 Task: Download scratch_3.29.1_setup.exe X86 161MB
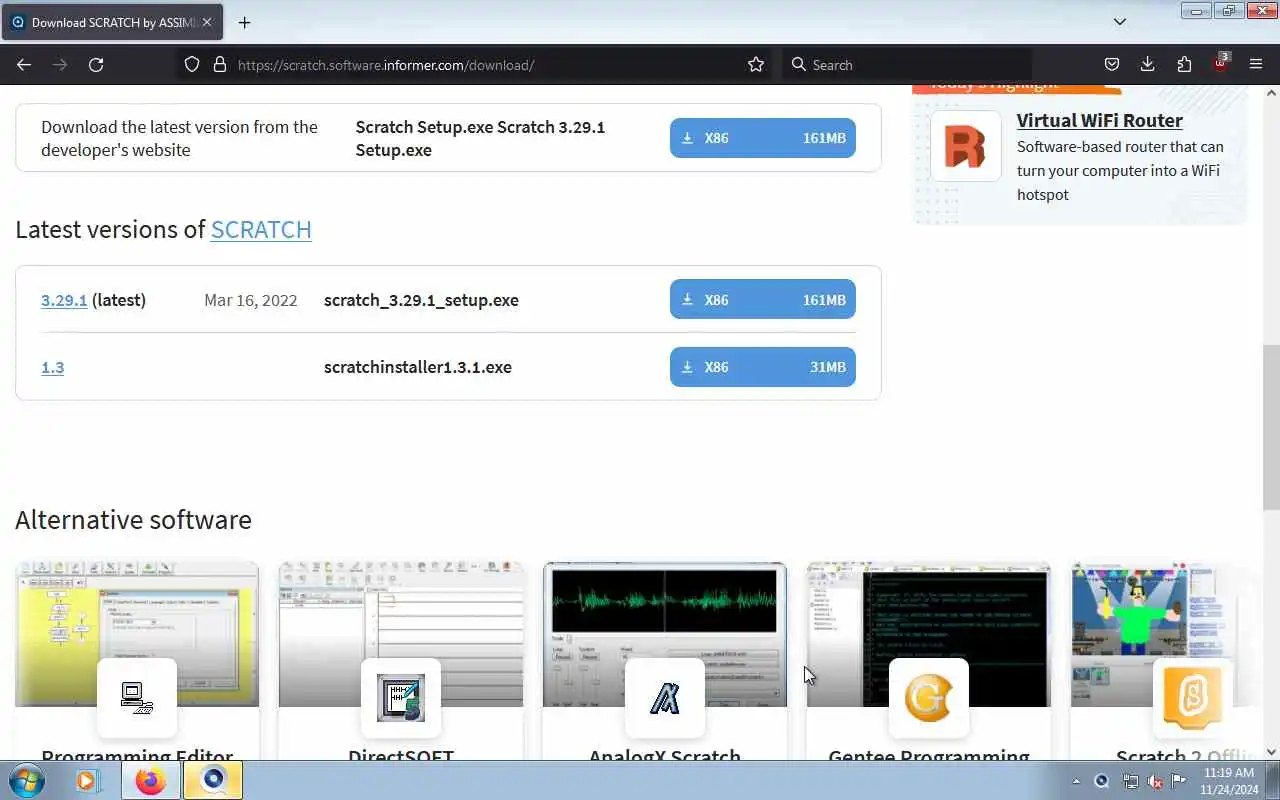coord(762,299)
